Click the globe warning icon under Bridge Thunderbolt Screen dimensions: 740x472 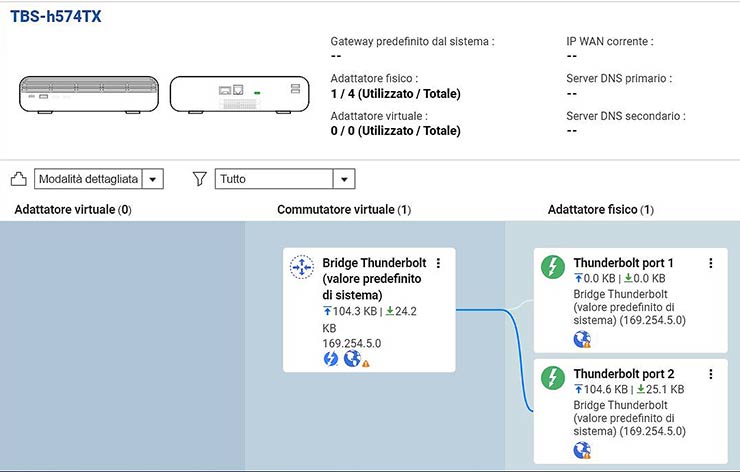point(354,359)
